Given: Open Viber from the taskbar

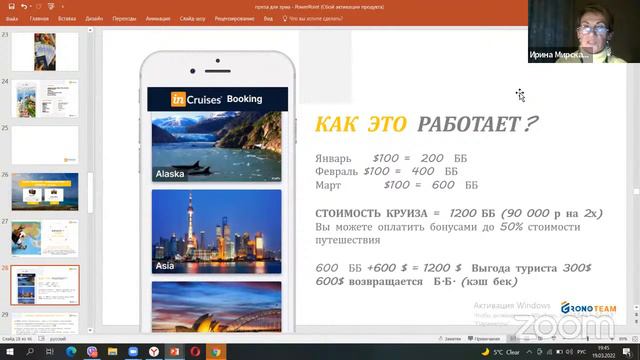Looking at the screenshot, I should (92, 351).
